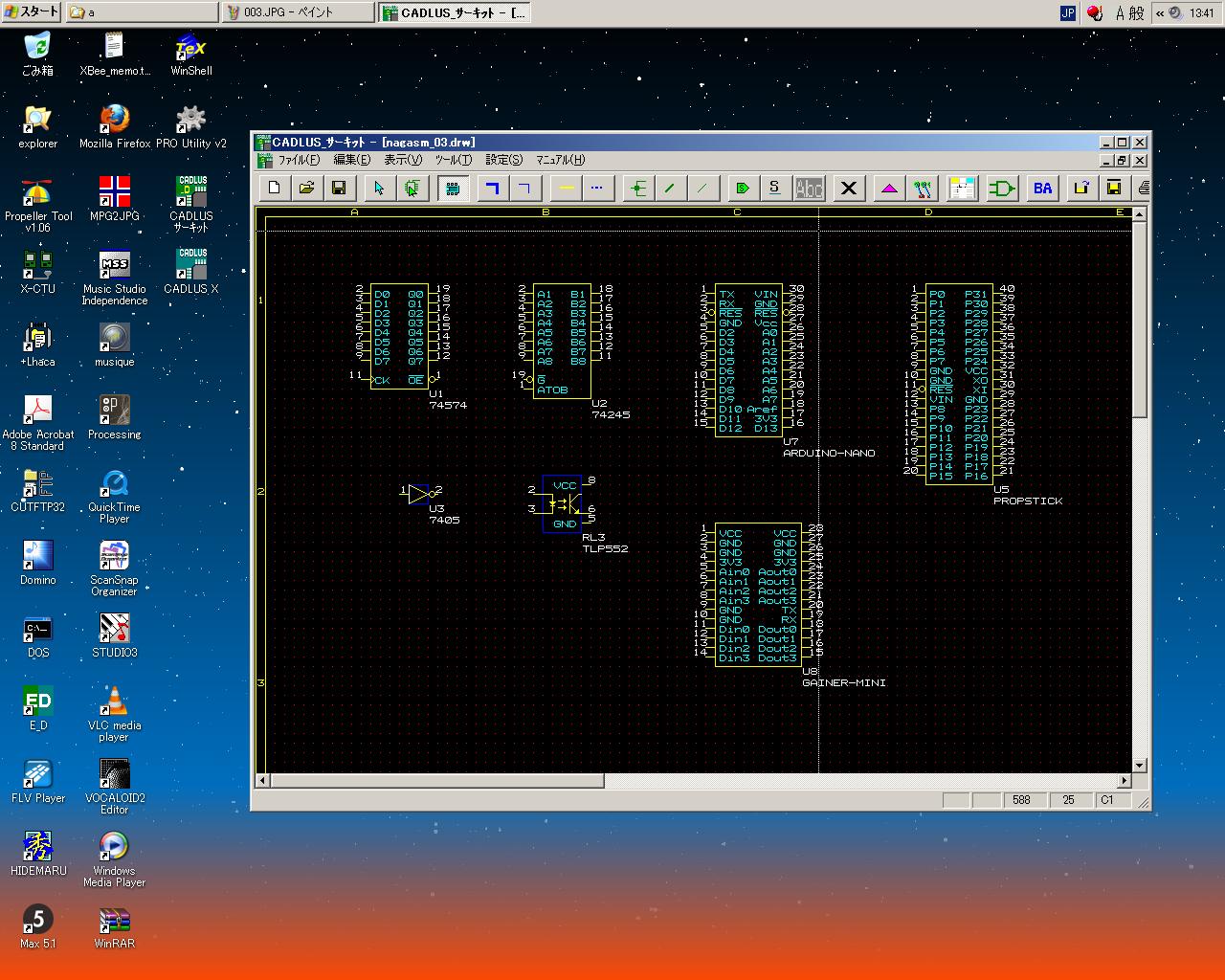Viewport: 1225px width, 980px height.
Task: Save the drawing with the floppy icon
Action: point(339,188)
